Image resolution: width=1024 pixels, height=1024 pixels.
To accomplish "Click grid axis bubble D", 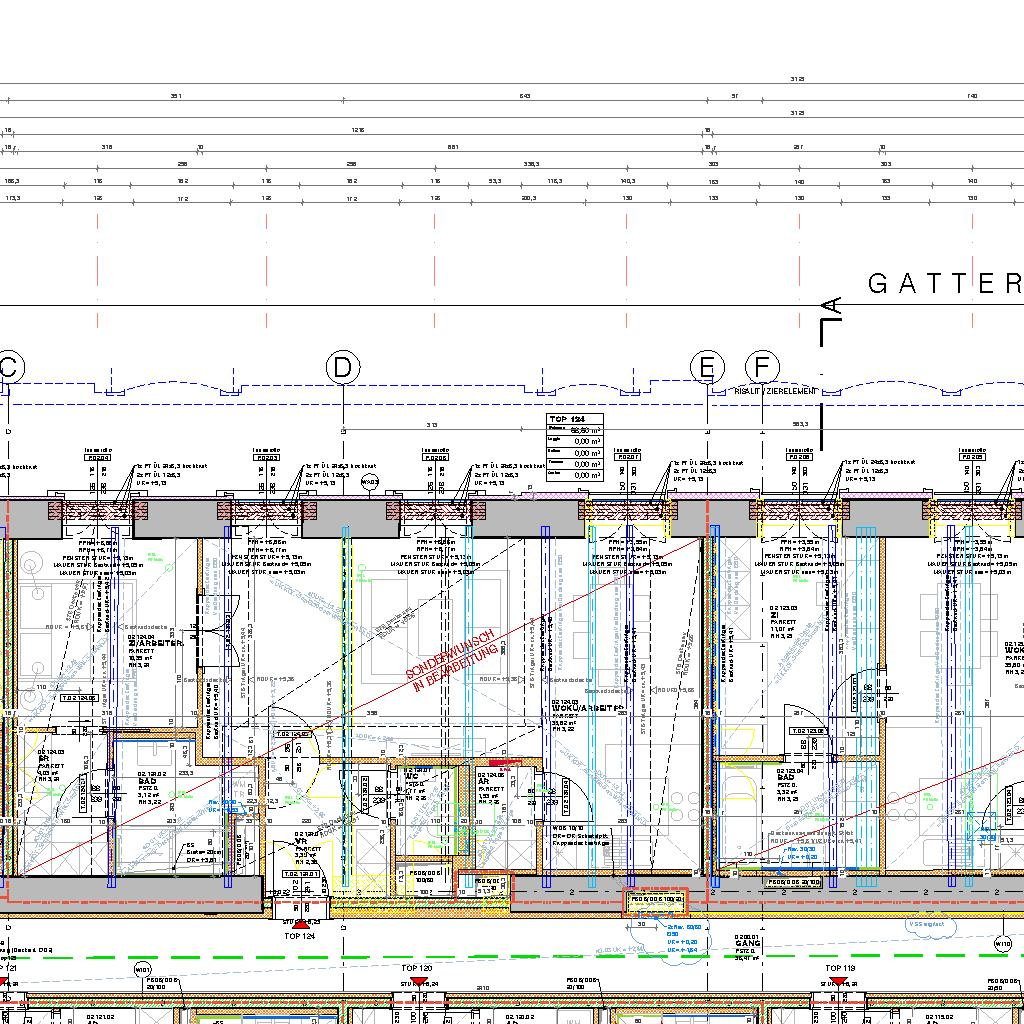I will (x=342, y=368).
